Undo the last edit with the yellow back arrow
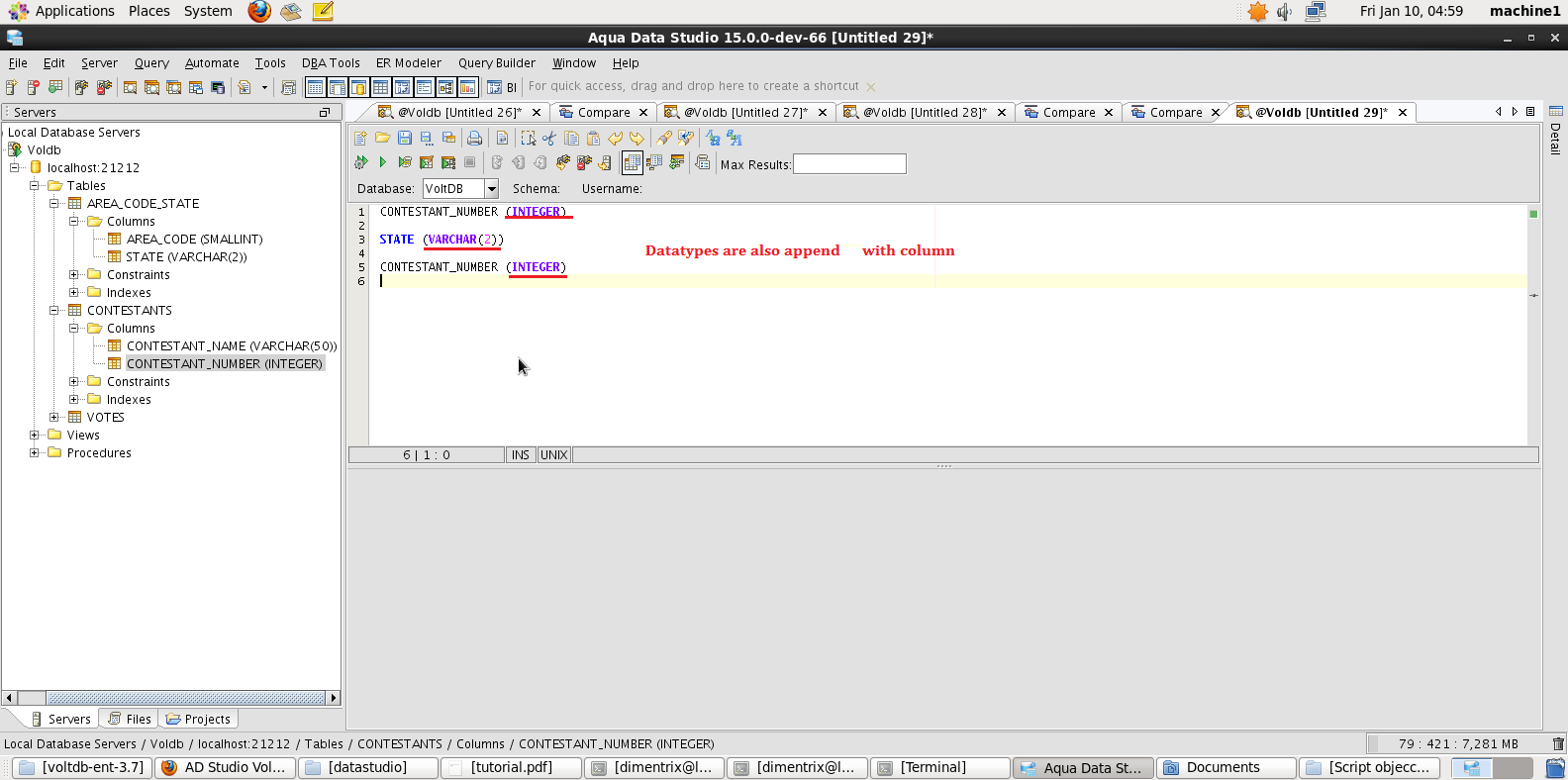 coord(615,139)
